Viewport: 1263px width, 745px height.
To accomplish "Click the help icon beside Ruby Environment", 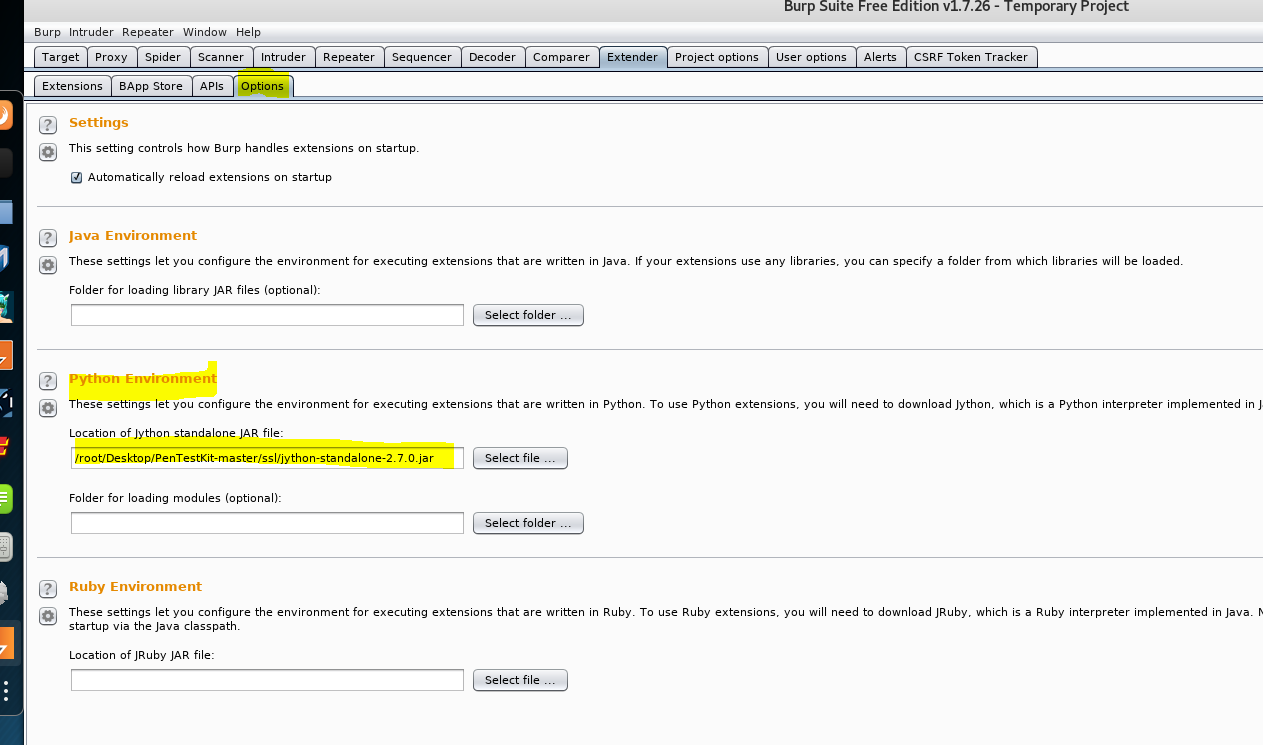I will click(x=48, y=589).
